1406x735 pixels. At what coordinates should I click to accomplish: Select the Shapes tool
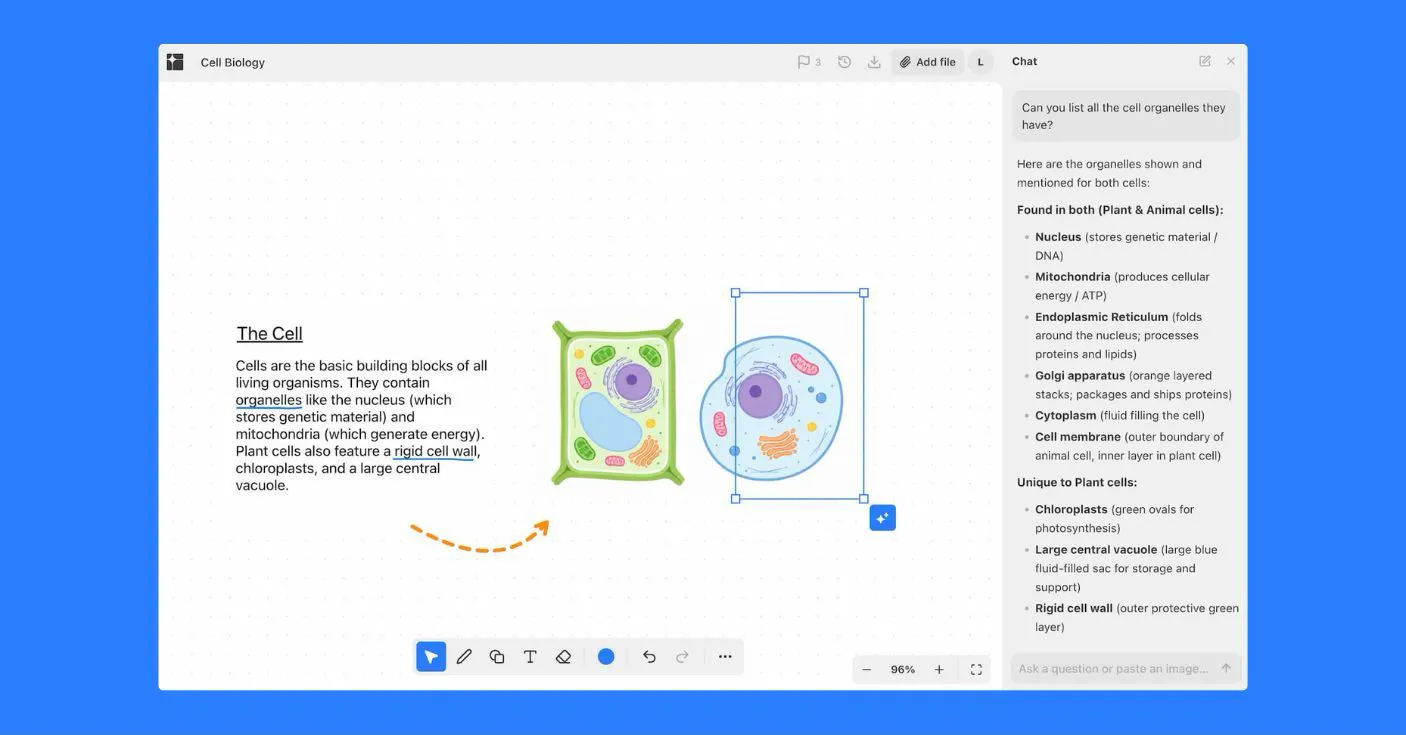497,657
